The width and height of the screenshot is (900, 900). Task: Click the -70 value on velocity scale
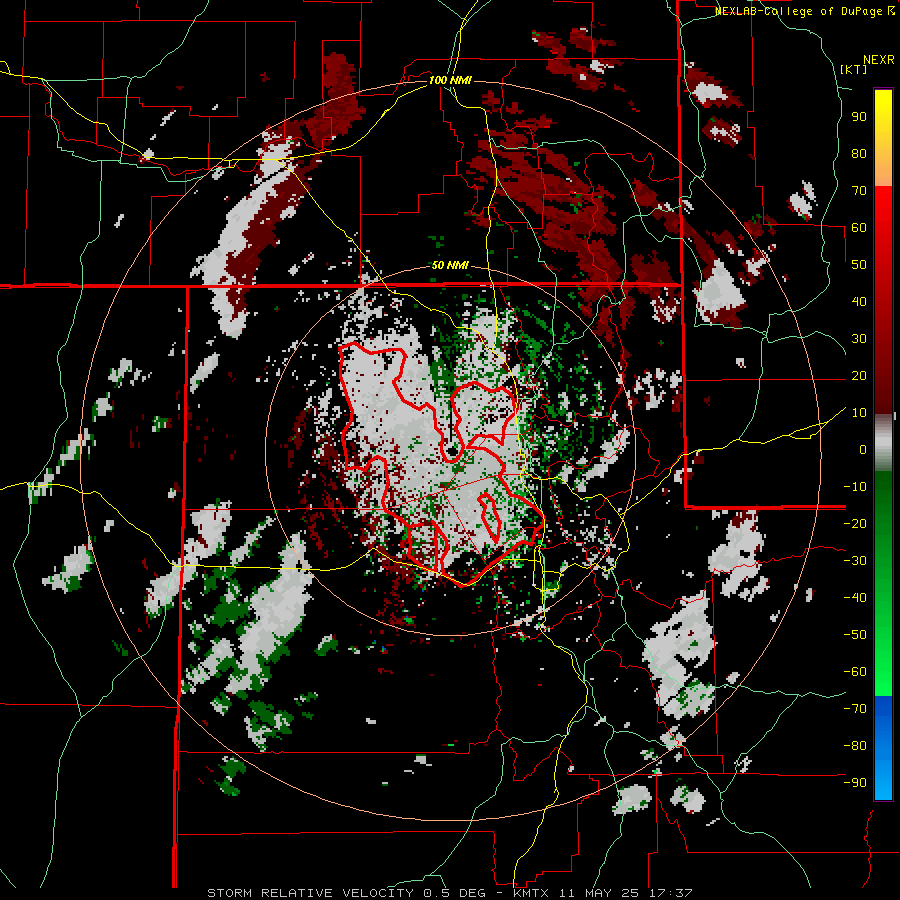(x=855, y=709)
